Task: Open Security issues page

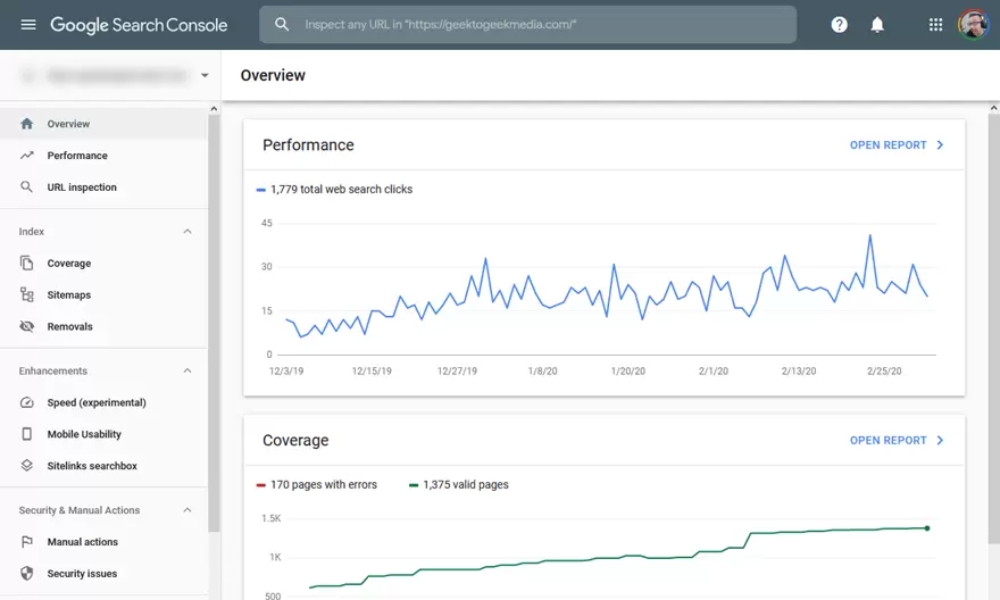Action: click(103, 573)
